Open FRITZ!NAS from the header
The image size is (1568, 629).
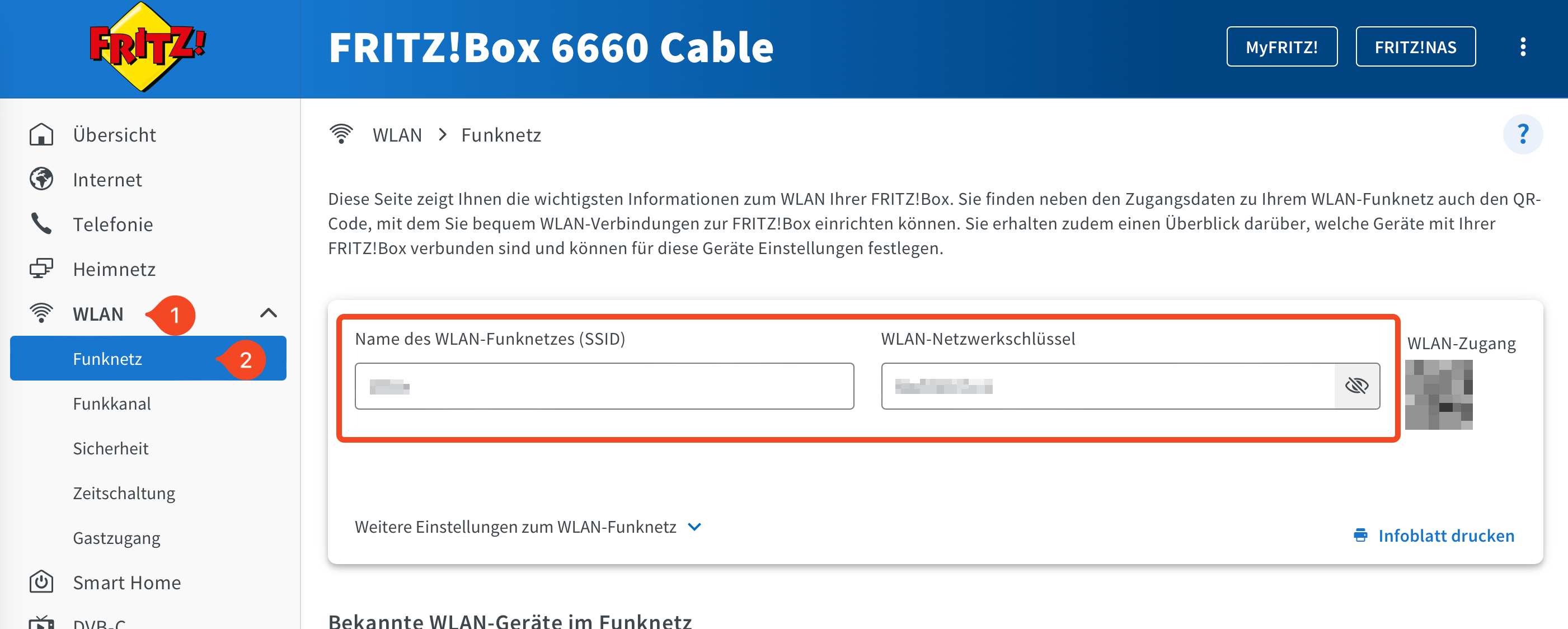point(1415,47)
